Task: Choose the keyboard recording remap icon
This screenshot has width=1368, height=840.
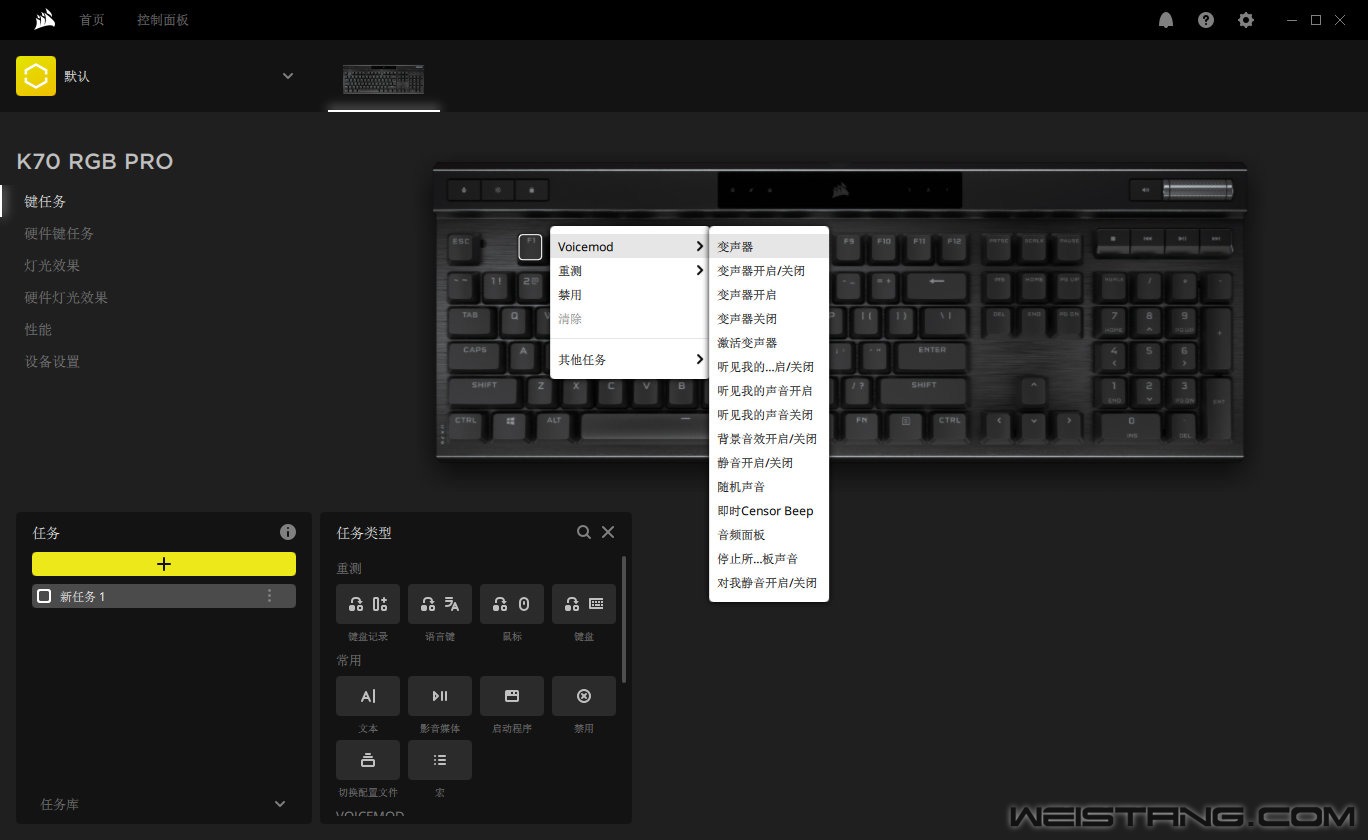Action: [x=368, y=604]
